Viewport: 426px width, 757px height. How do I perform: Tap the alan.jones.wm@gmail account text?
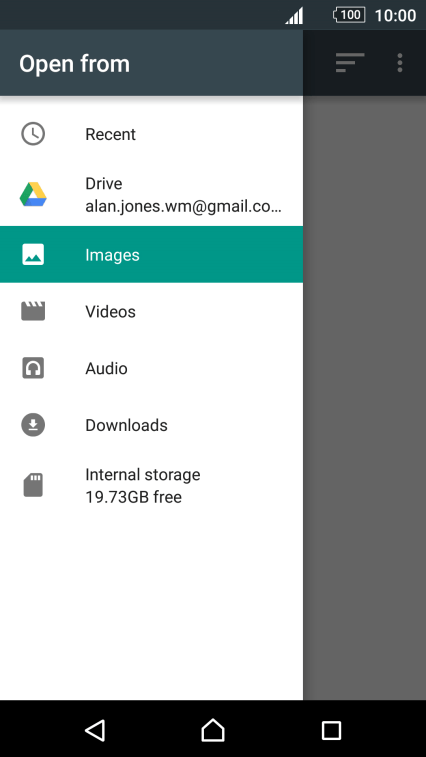tap(184, 207)
